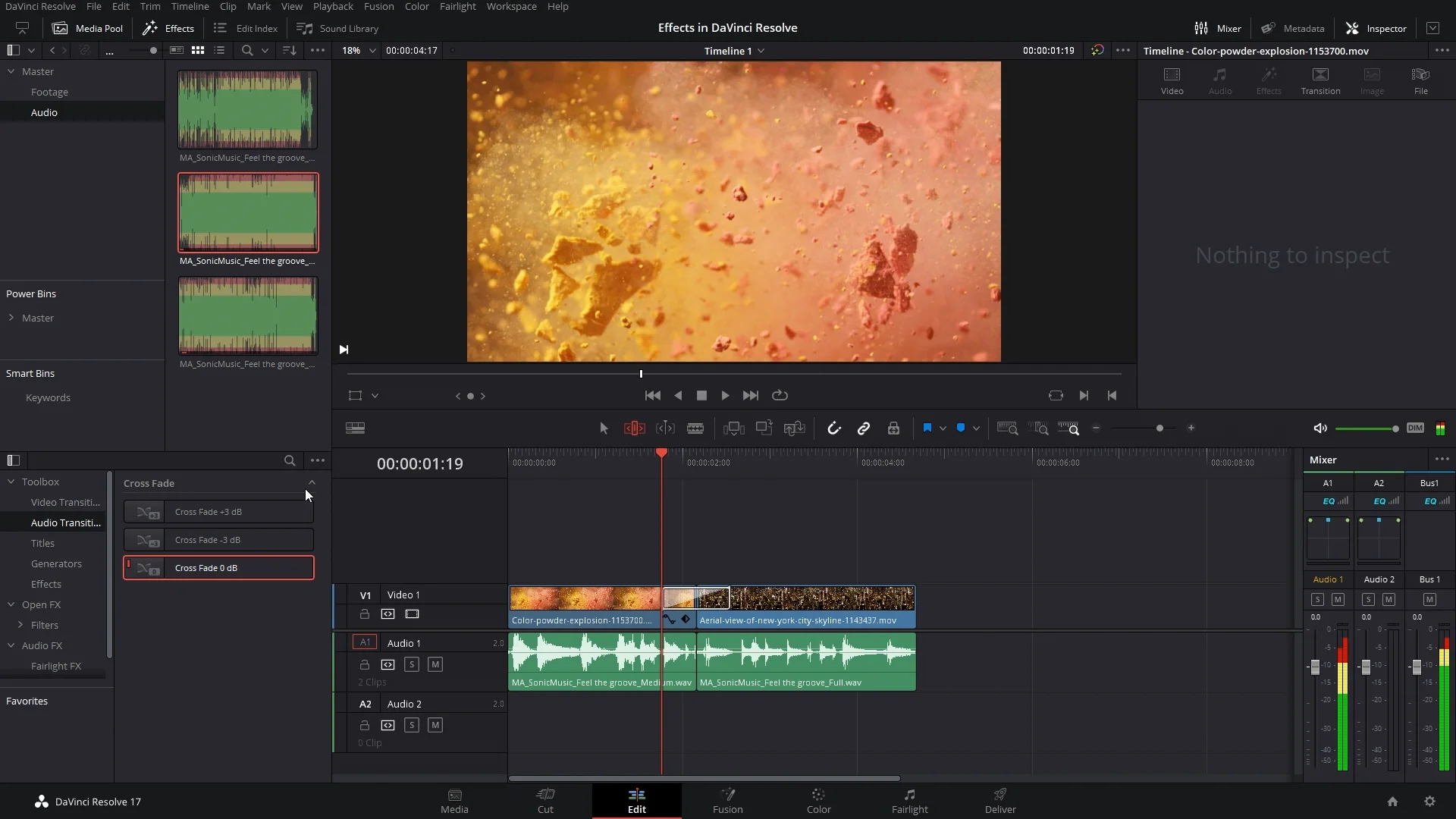
Task: Solo the Audio 2 track
Action: (x=411, y=725)
